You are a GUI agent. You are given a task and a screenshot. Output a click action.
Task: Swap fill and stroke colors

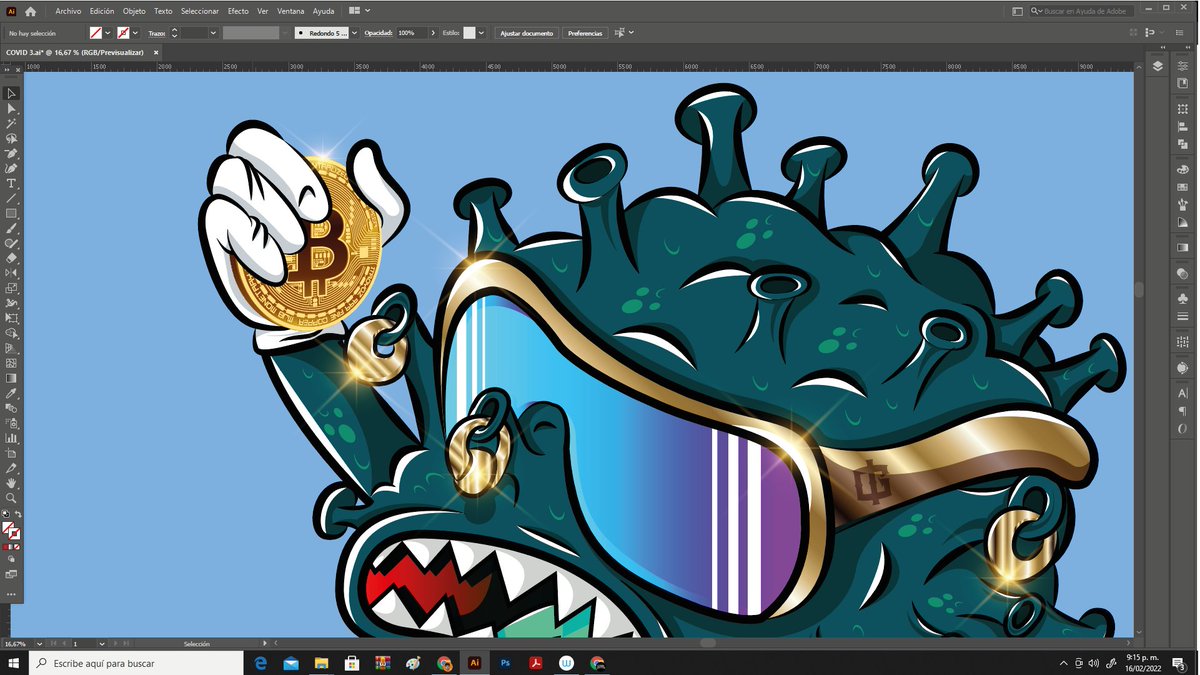(17, 515)
